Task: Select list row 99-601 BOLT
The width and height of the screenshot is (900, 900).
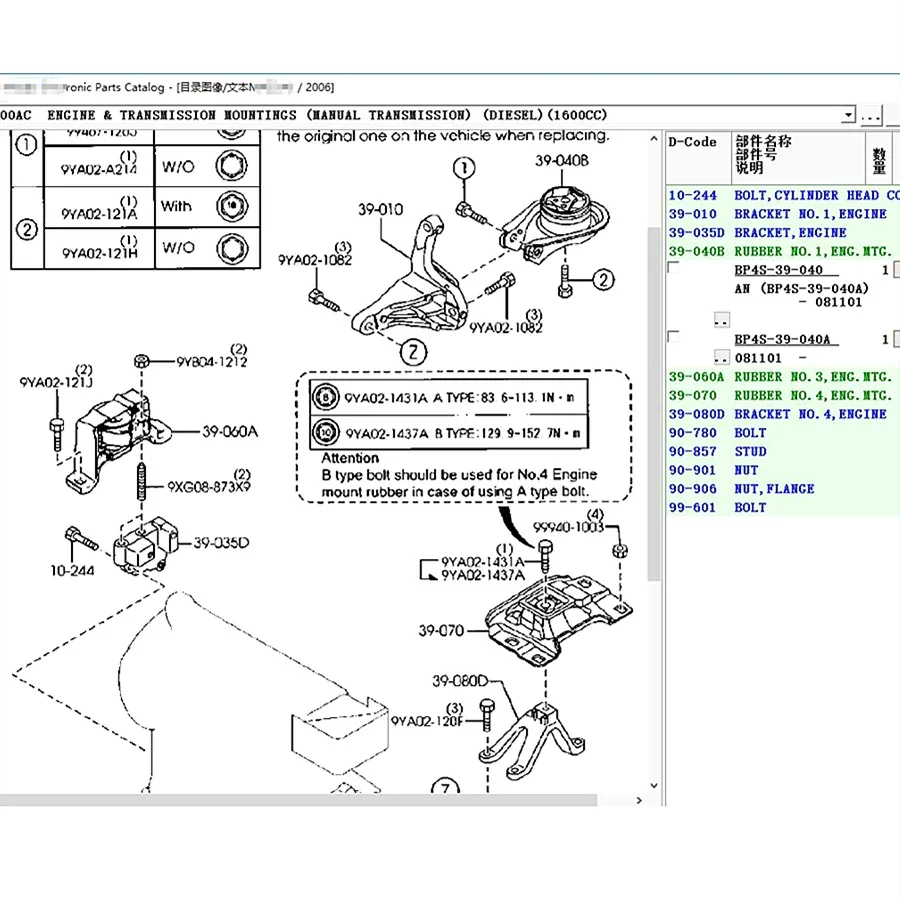Action: [783, 507]
